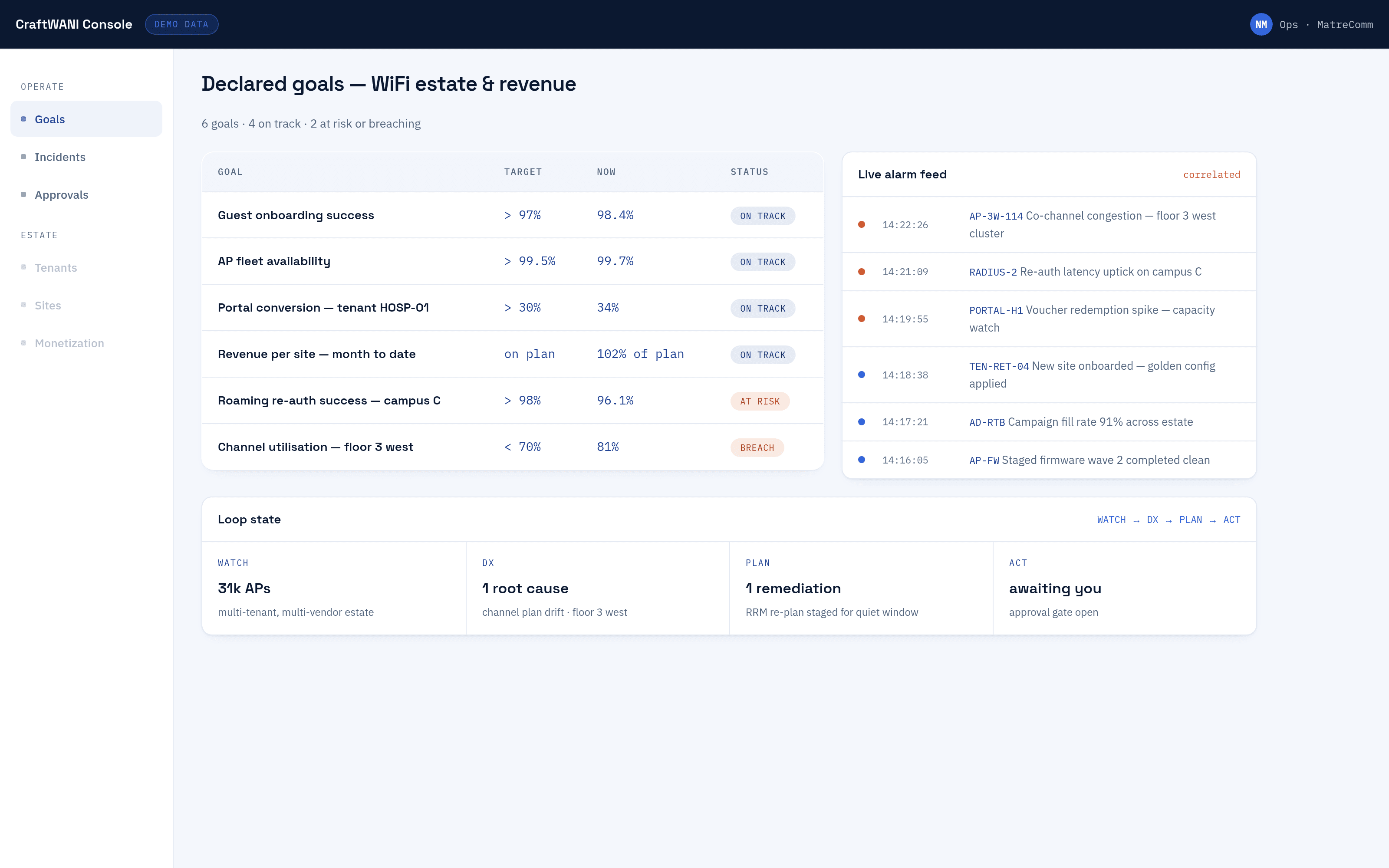Open the PORTAL-H1 alarm entry
The width and height of the screenshot is (1389, 868).
coord(1049,319)
